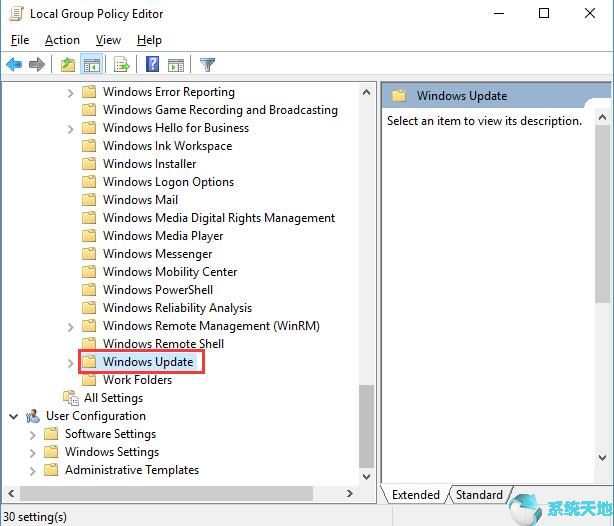Click the Windows Error Reporting folder icon
This screenshot has width=614, height=526.
pyautogui.click(x=89, y=92)
